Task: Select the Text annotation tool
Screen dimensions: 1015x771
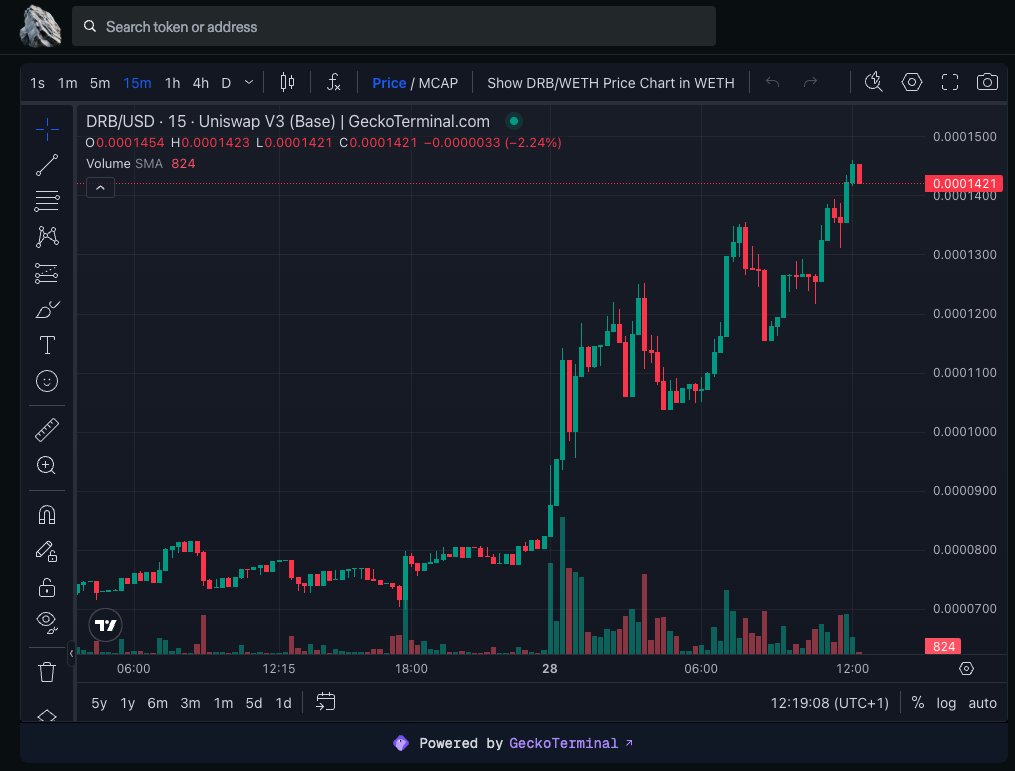Action: point(47,345)
